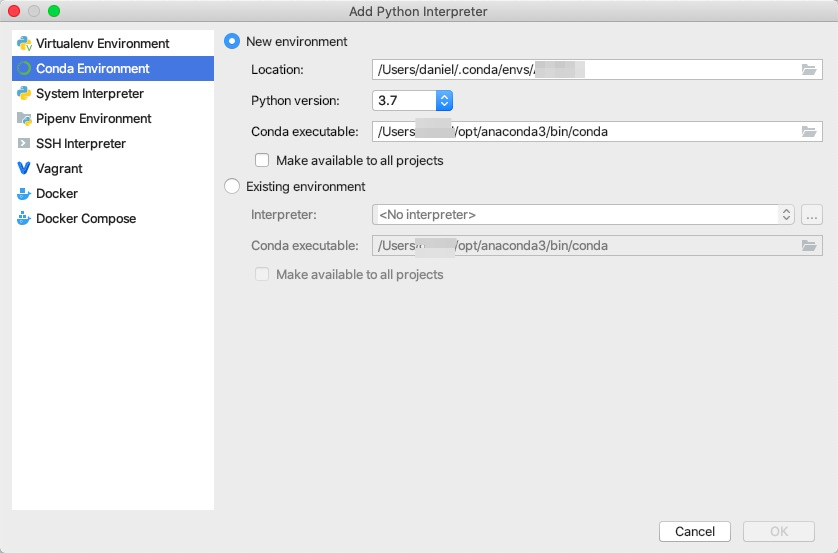Open the interpreter ellipsis browse button

[x=812, y=215]
